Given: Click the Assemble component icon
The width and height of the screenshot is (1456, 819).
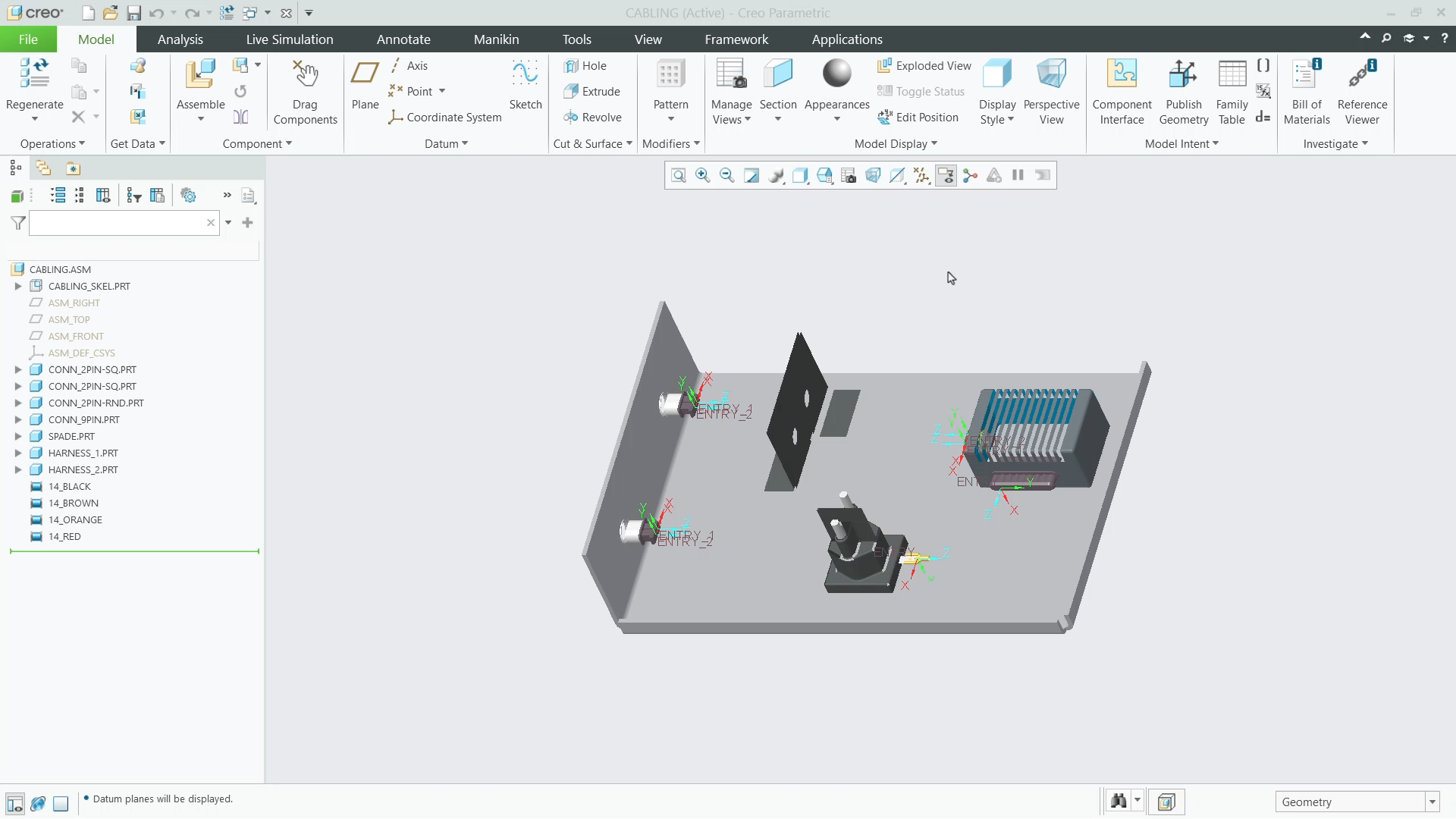Looking at the screenshot, I should click(x=201, y=74).
